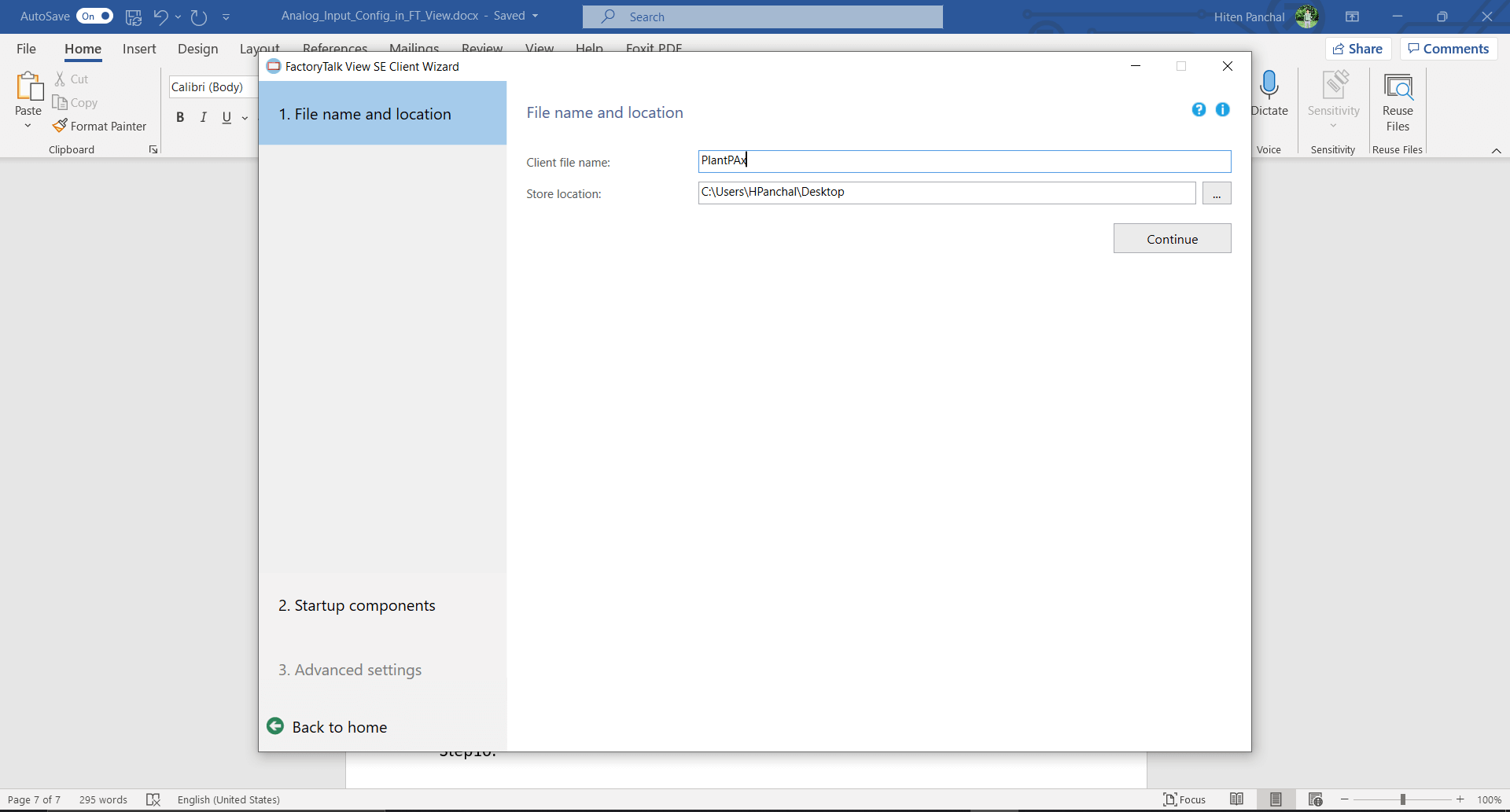The image size is (1510, 812).
Task: Click the Dictate microphone icon
Action: [1269, 85]
